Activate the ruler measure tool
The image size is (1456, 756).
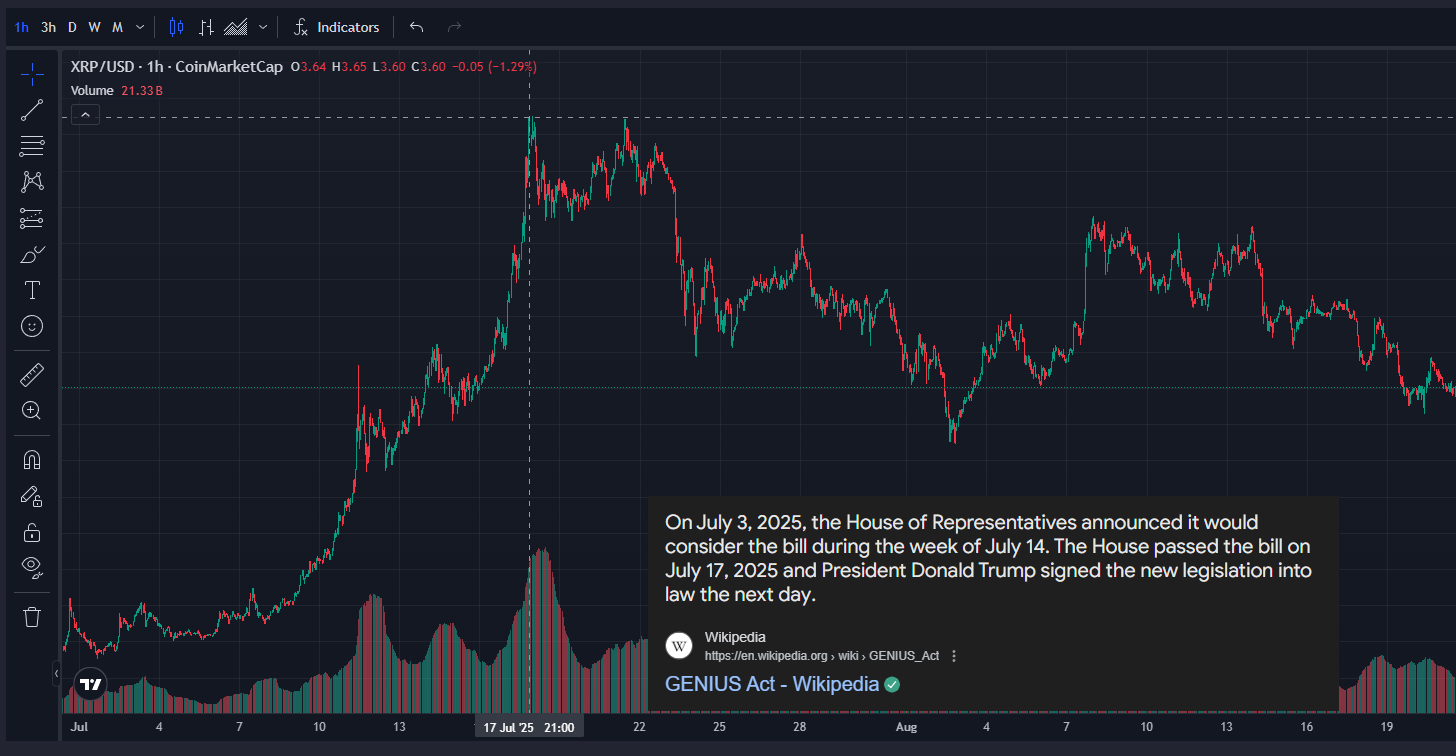tap(32, 375)
